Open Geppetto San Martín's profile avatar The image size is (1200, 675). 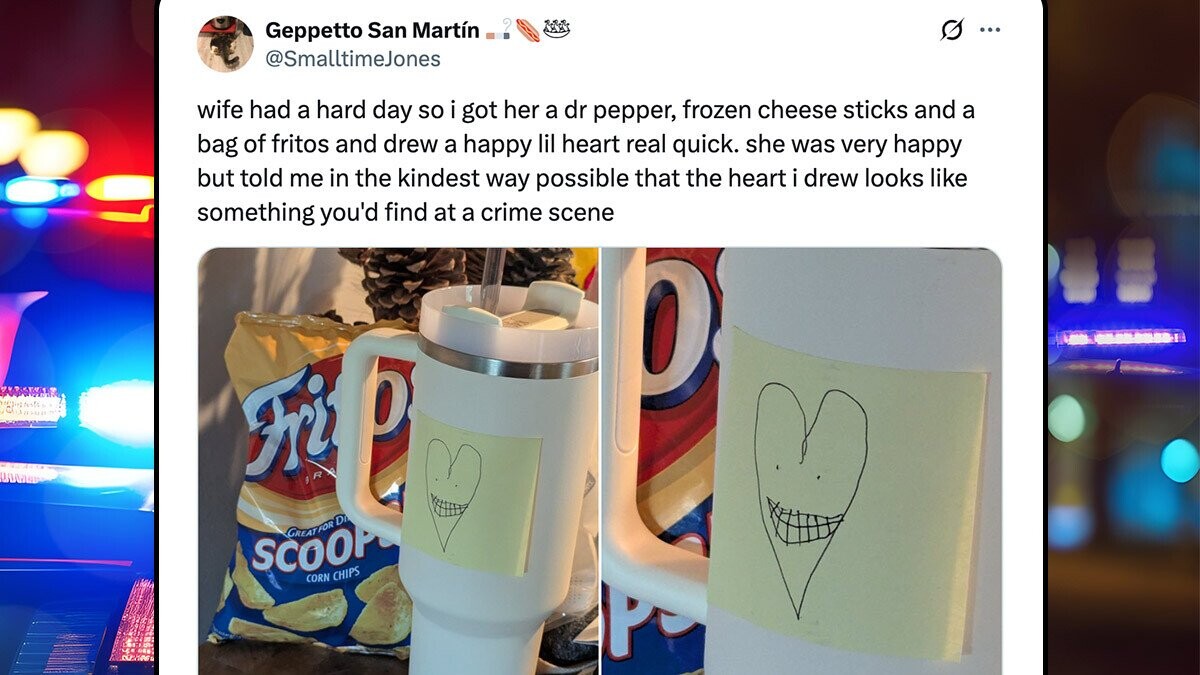[225, 43]
